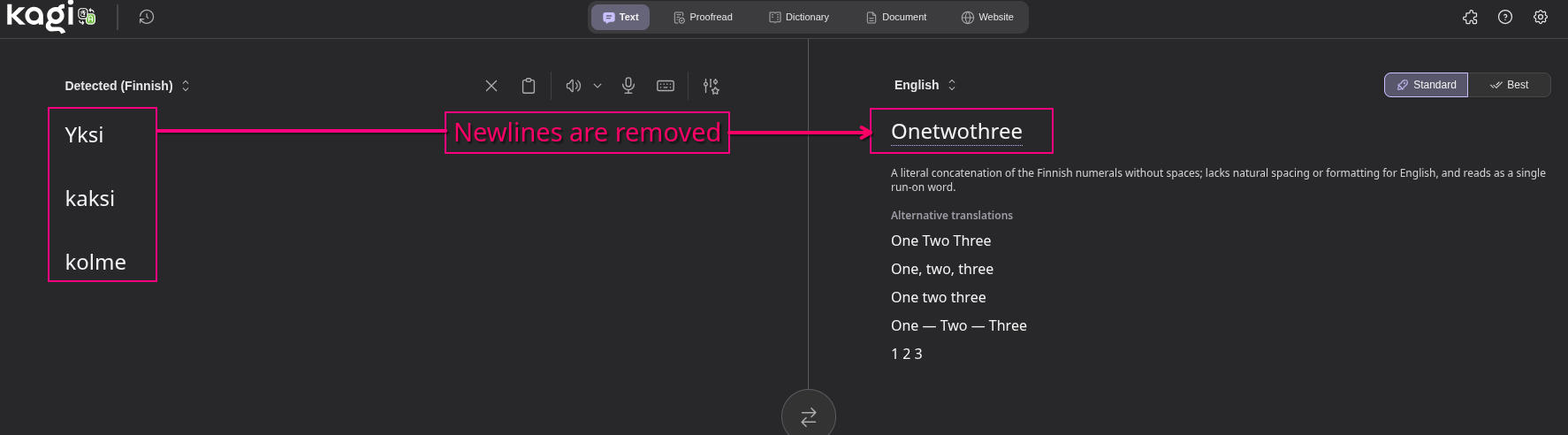
Task: Swap languages with the round arrows button
Action: pos(808,416)
